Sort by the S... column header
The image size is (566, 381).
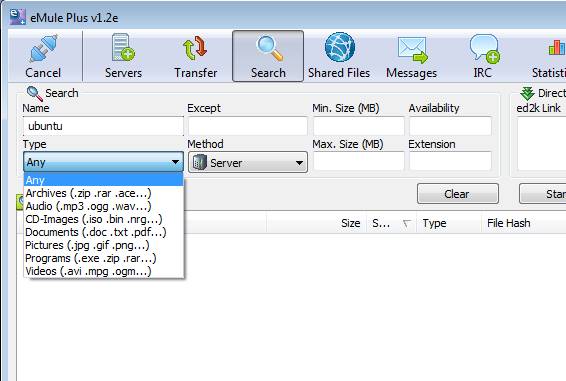click(x=391, y=223)
